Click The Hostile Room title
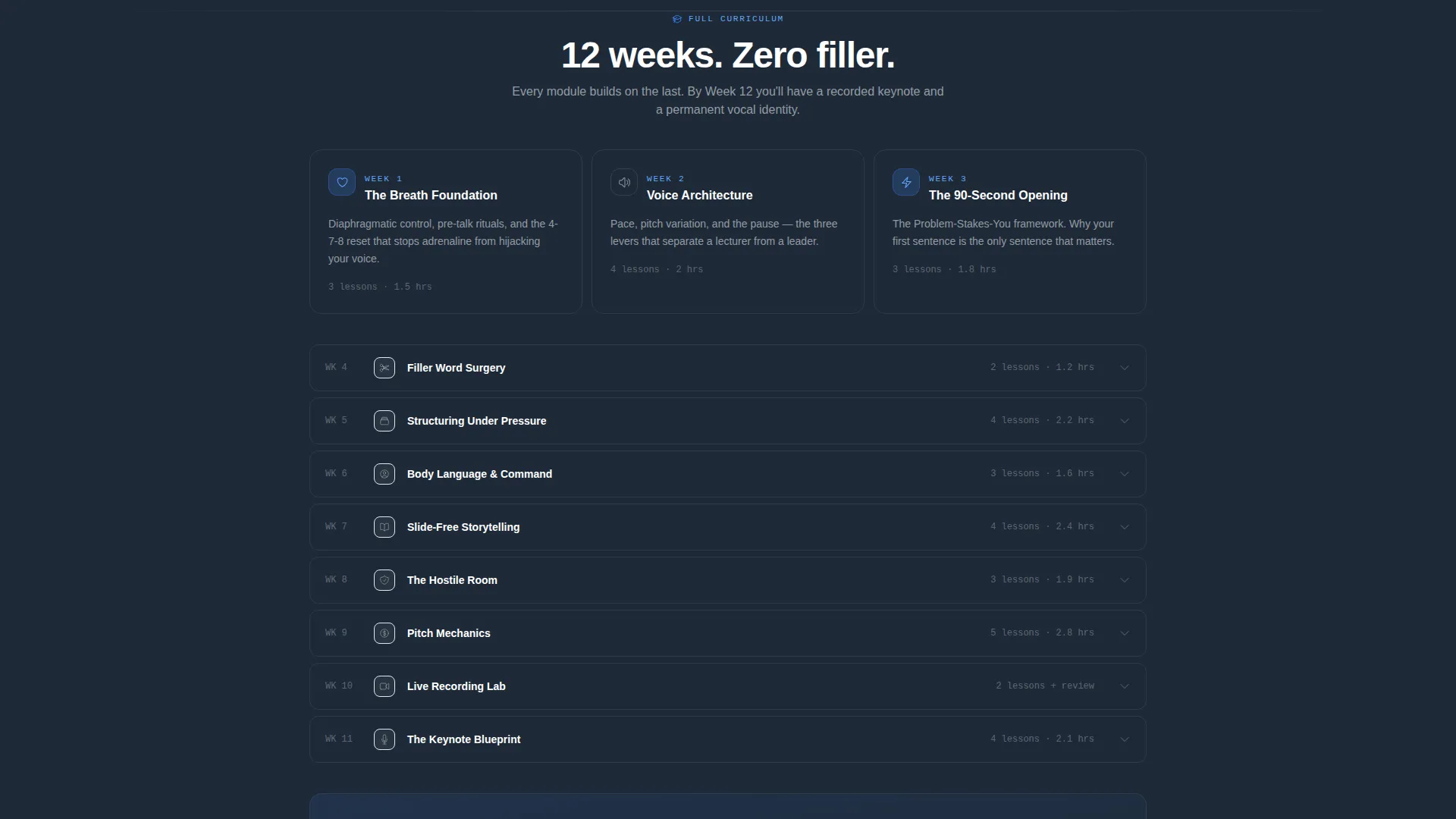Image resolution: width=1456 pixels, height=819 pixels. coord(452,580)
